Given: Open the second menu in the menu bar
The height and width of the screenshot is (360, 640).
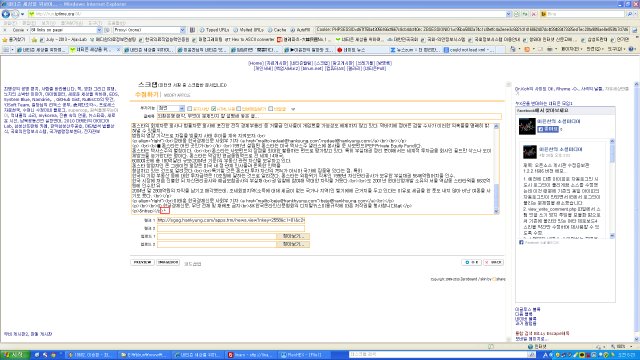Looking at the screenshot, I should click(29, 23).
